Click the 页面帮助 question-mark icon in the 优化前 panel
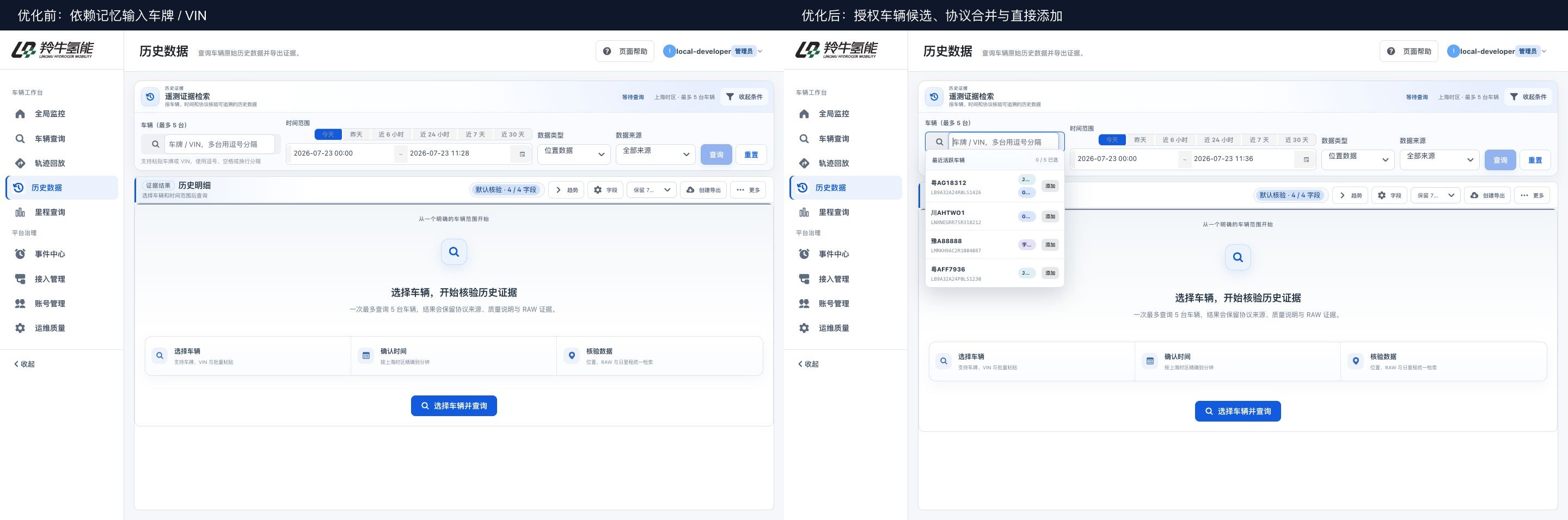 607,51
